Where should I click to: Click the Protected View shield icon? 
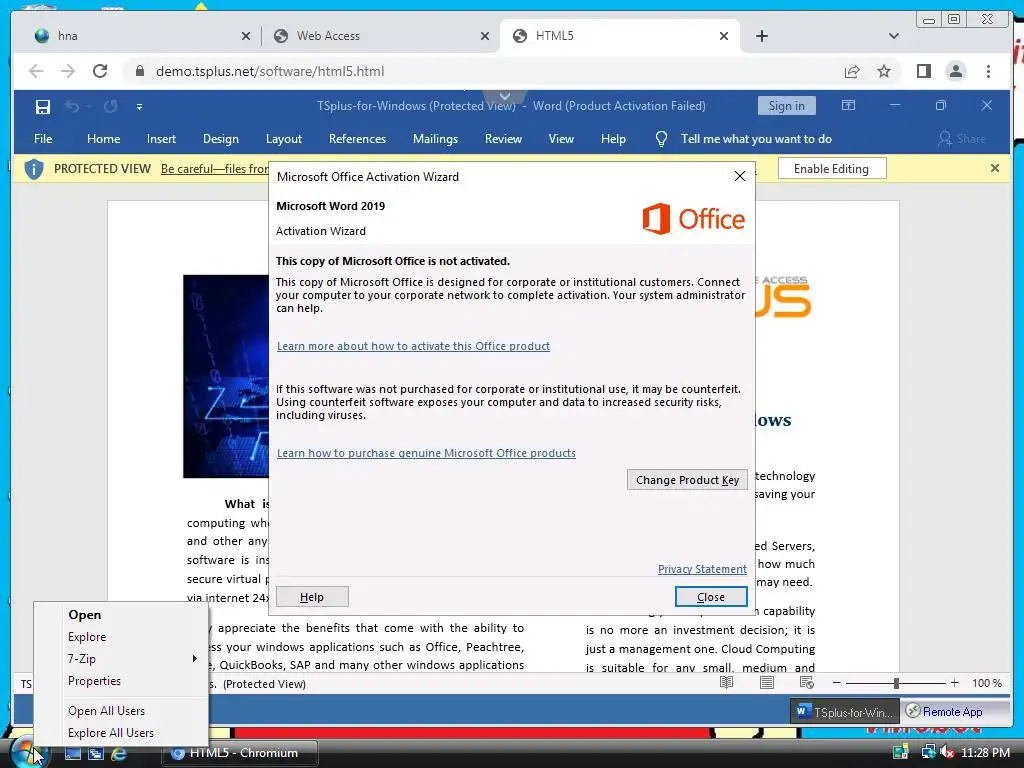click(33, 169)
